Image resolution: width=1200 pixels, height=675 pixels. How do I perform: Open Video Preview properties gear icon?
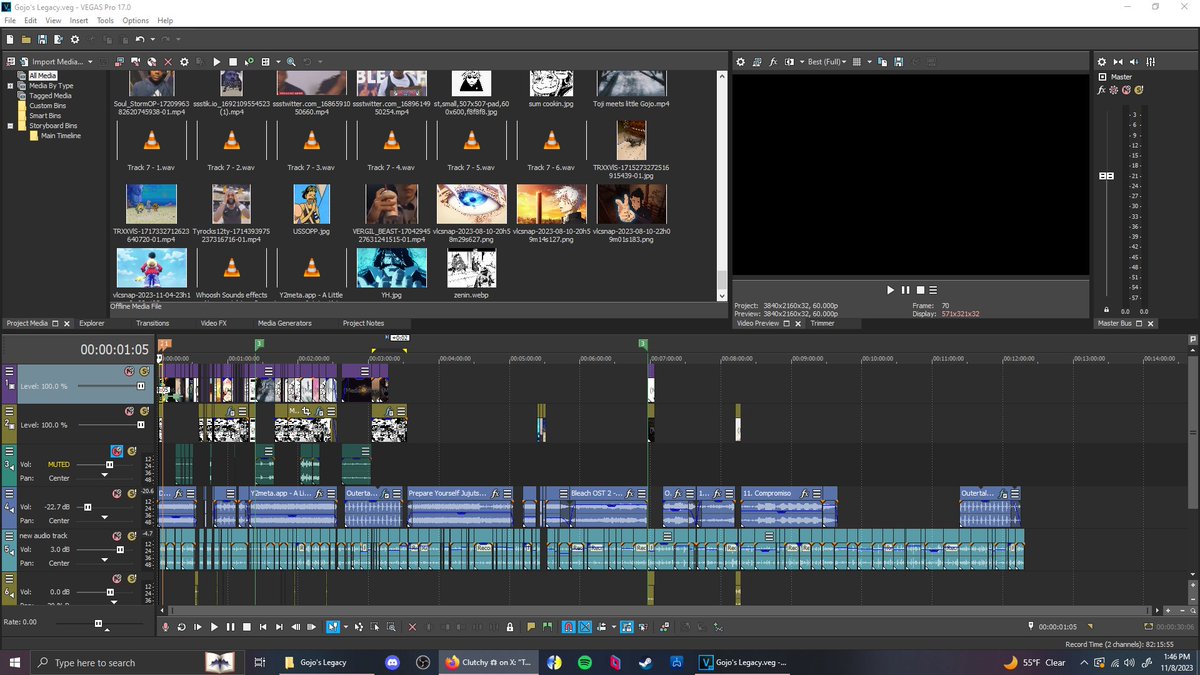click(x=741, y=62)
